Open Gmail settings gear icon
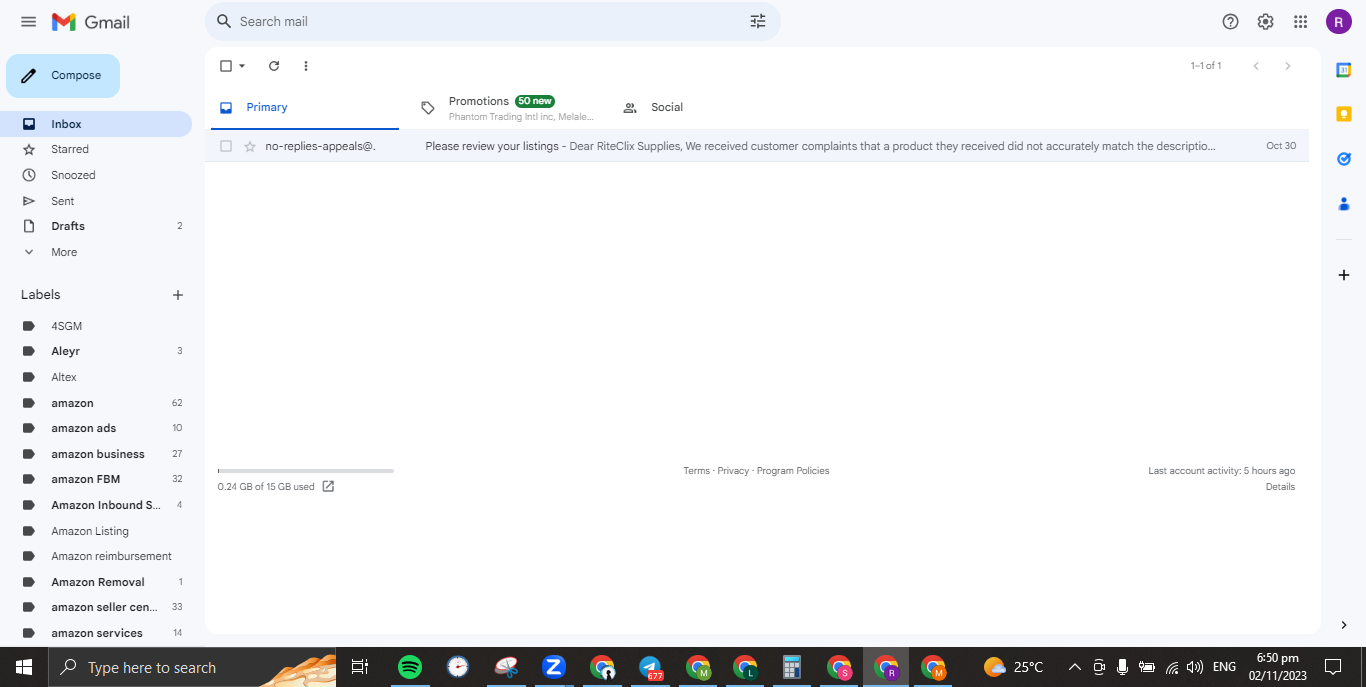The width and height of the screenshot is (1366, 687). (1265, 21)
